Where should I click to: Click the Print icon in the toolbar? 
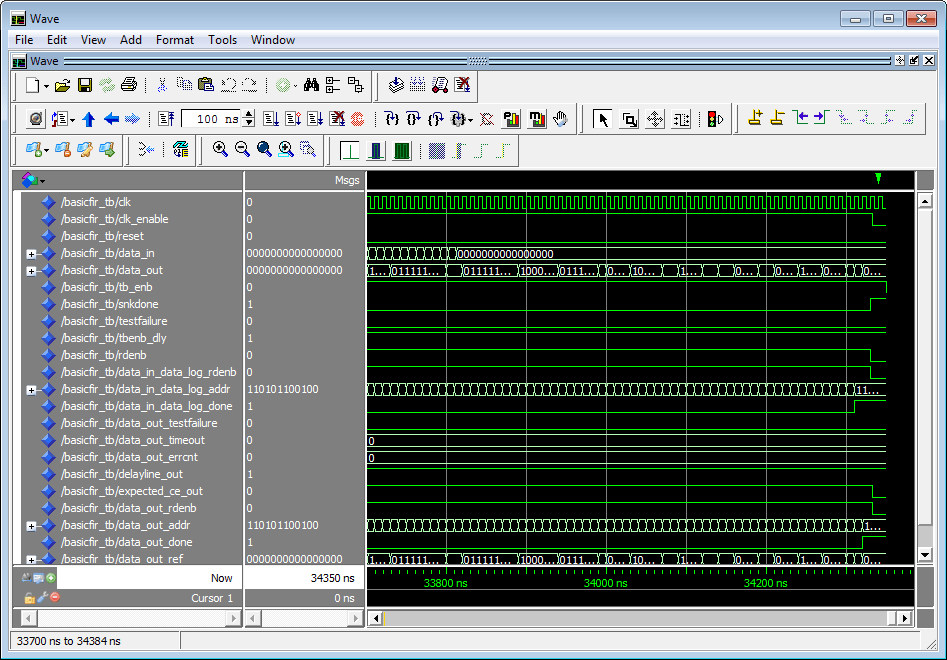[129, 86]
